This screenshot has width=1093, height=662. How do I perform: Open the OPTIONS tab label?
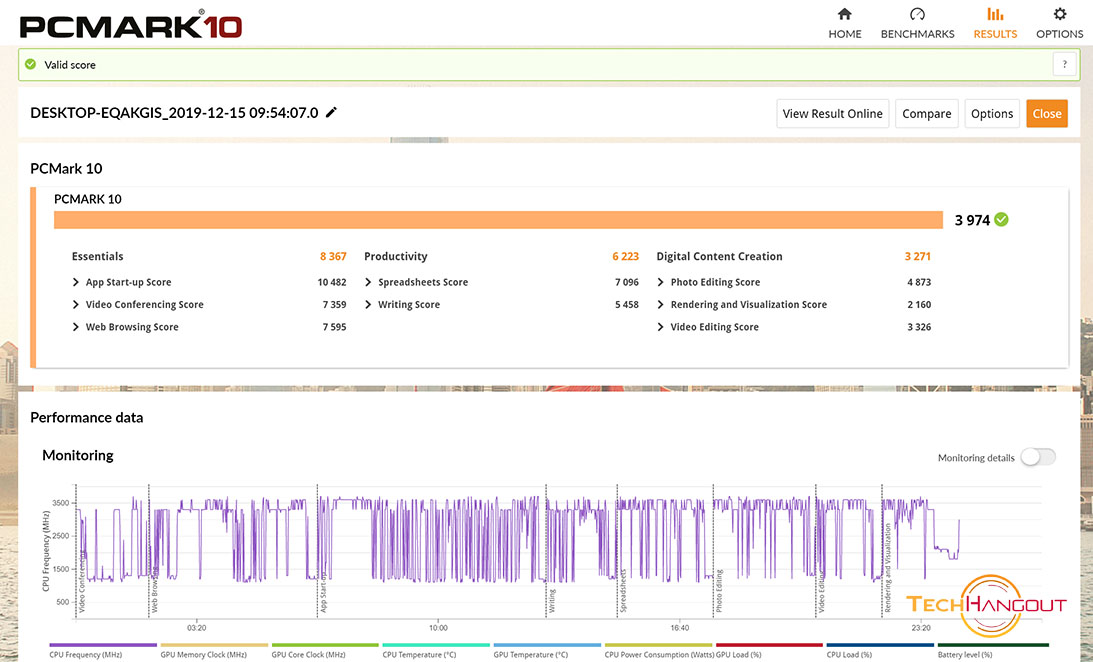tap(1060, 34)
